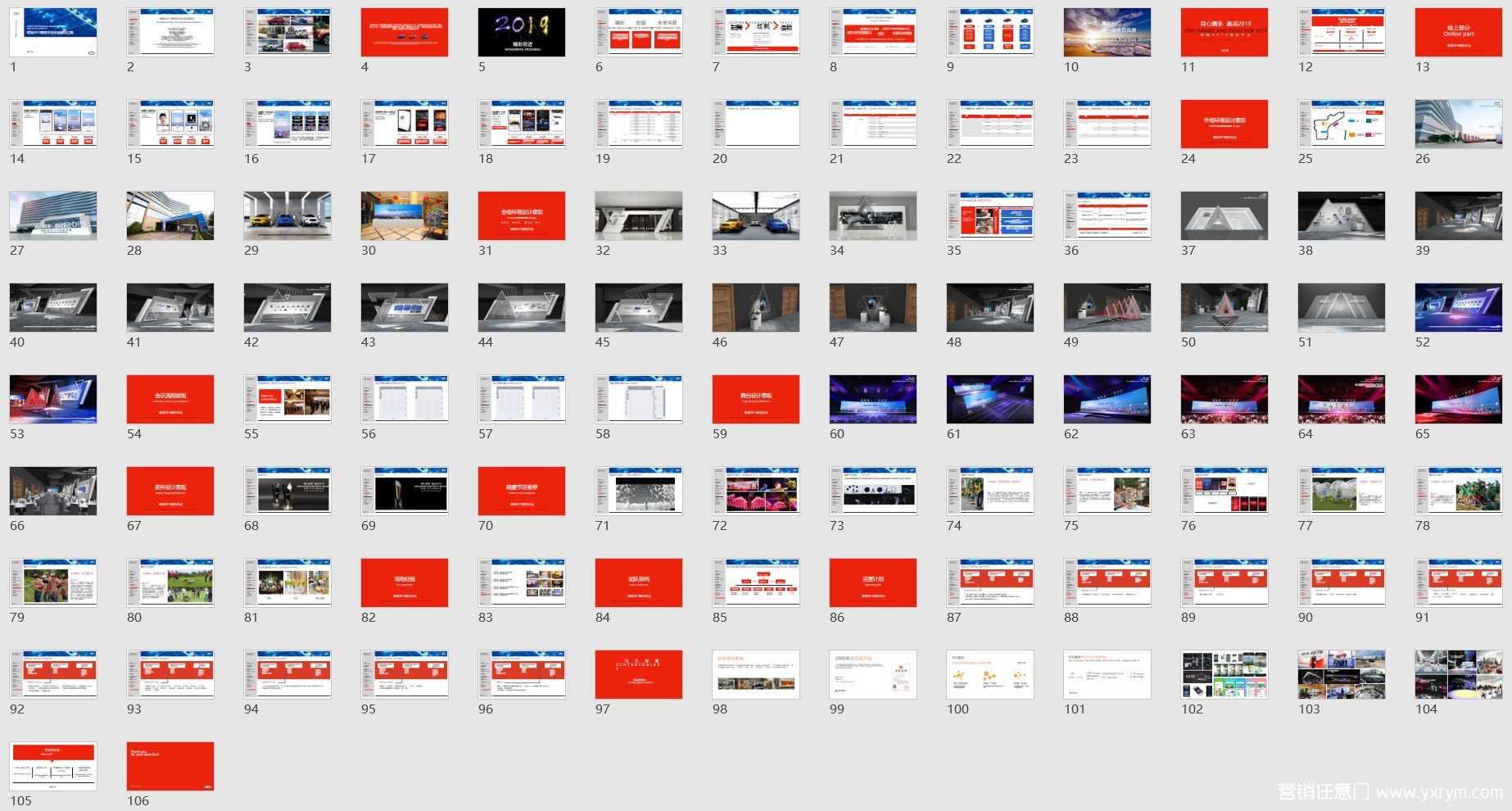
Task: Choose slide 25 floor plan map thumbnail
Action: 1342,125
